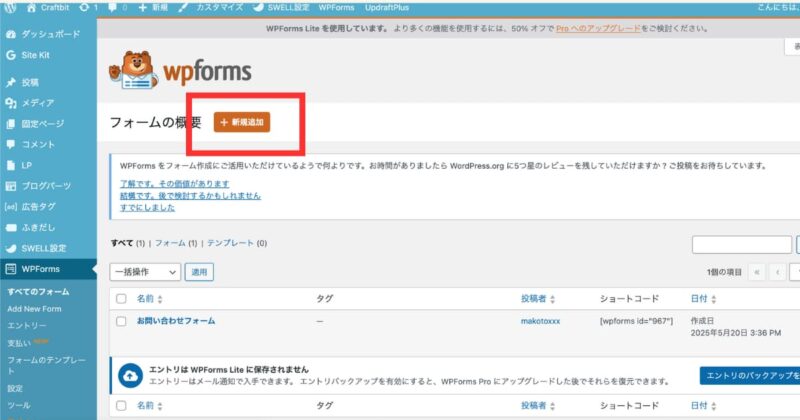Open UpdraftPlus in the admin bar

click(x=387, y=8)
